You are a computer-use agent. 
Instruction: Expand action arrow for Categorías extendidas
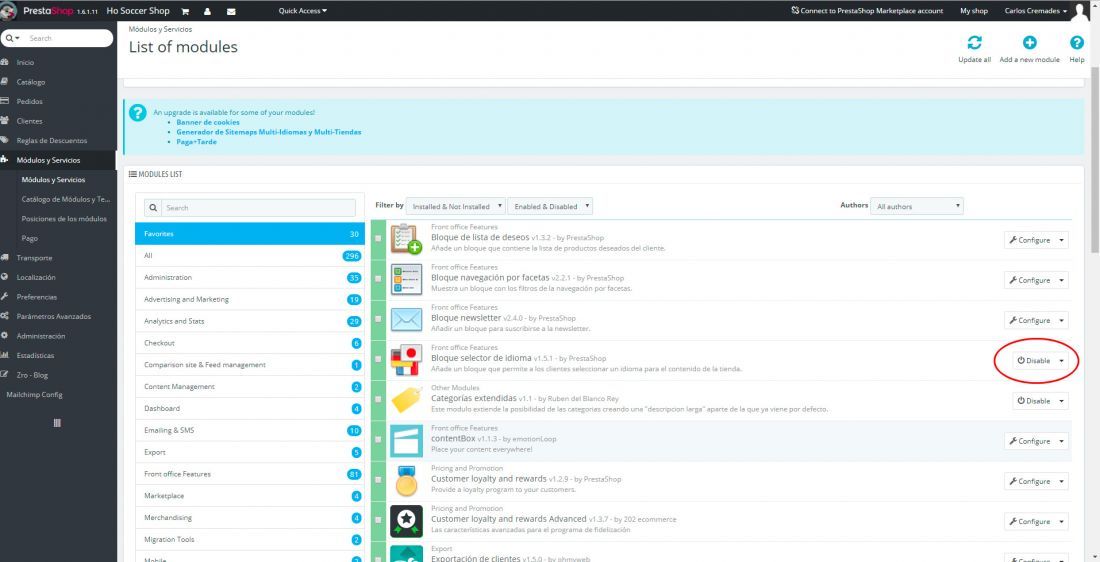[1061, 401]
